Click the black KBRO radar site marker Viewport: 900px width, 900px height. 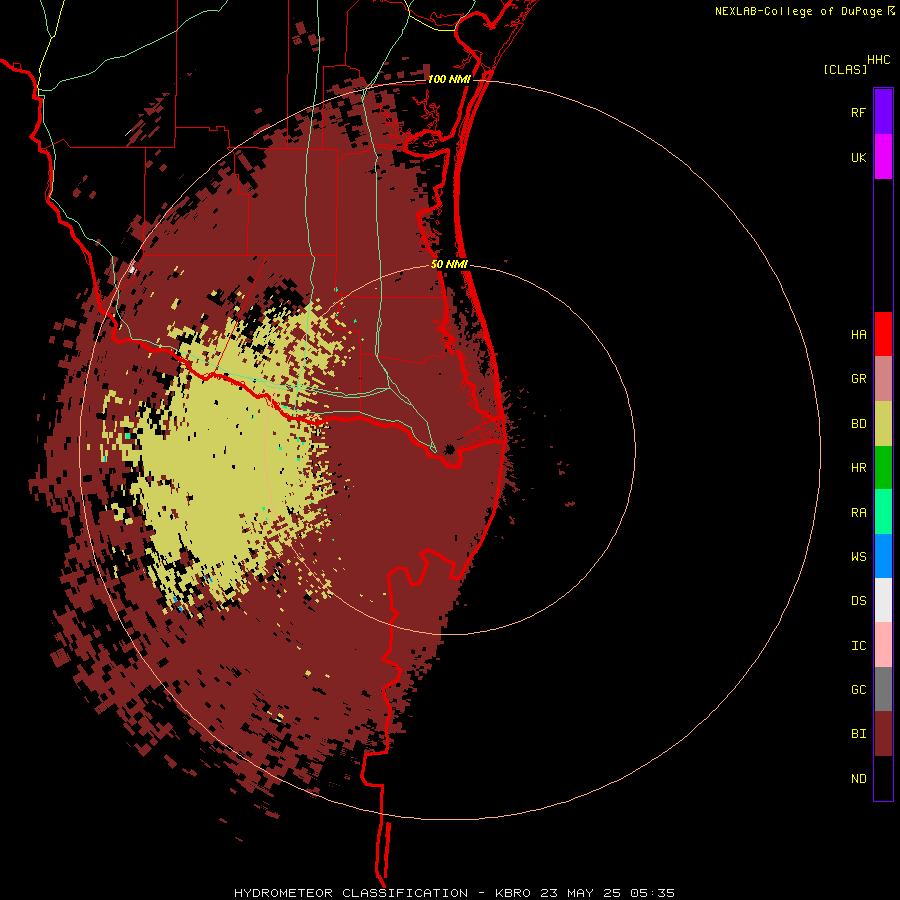click(x=449, y=449)
